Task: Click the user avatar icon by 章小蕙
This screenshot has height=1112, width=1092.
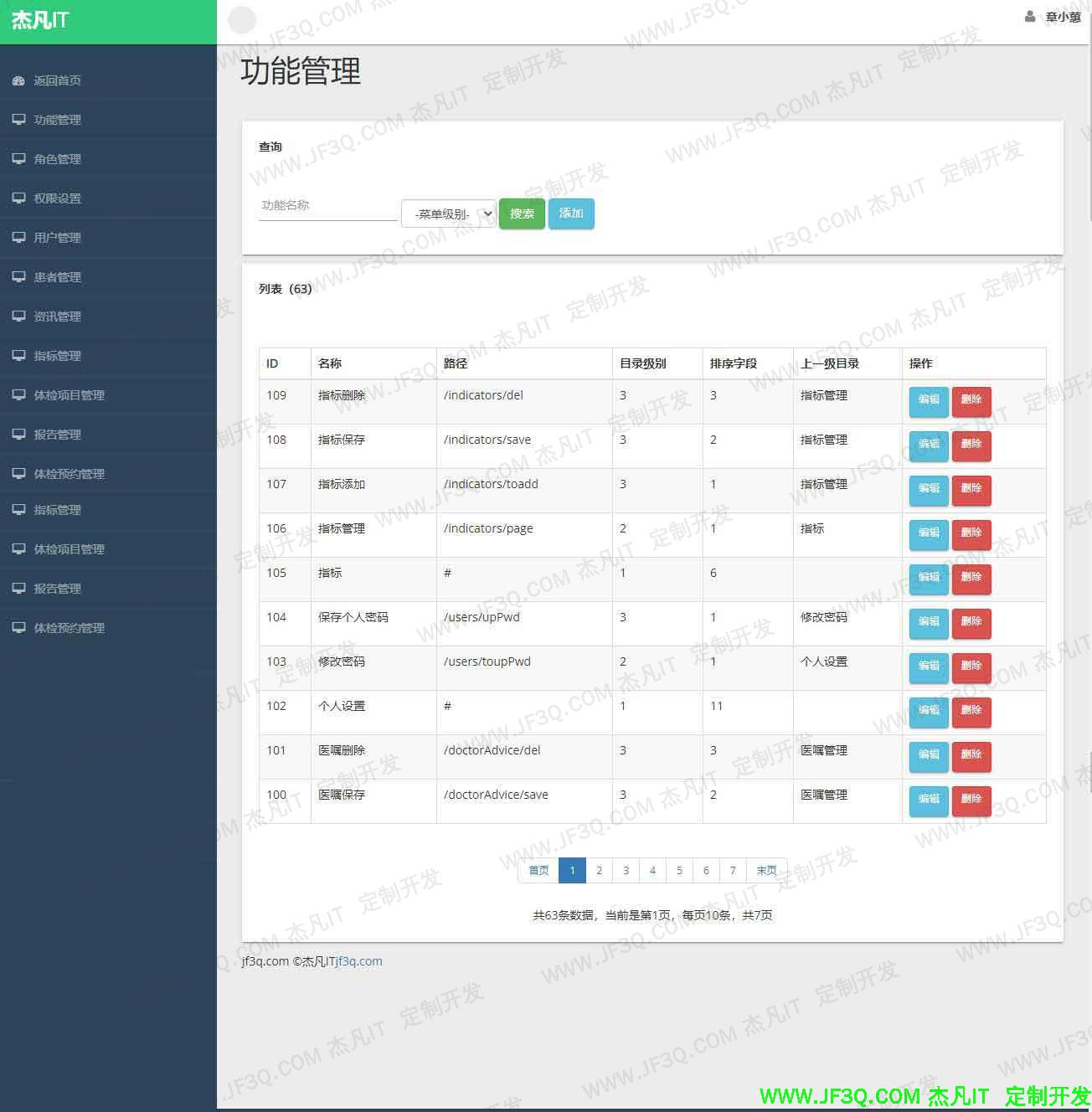Action: (x=1030, y=17)
